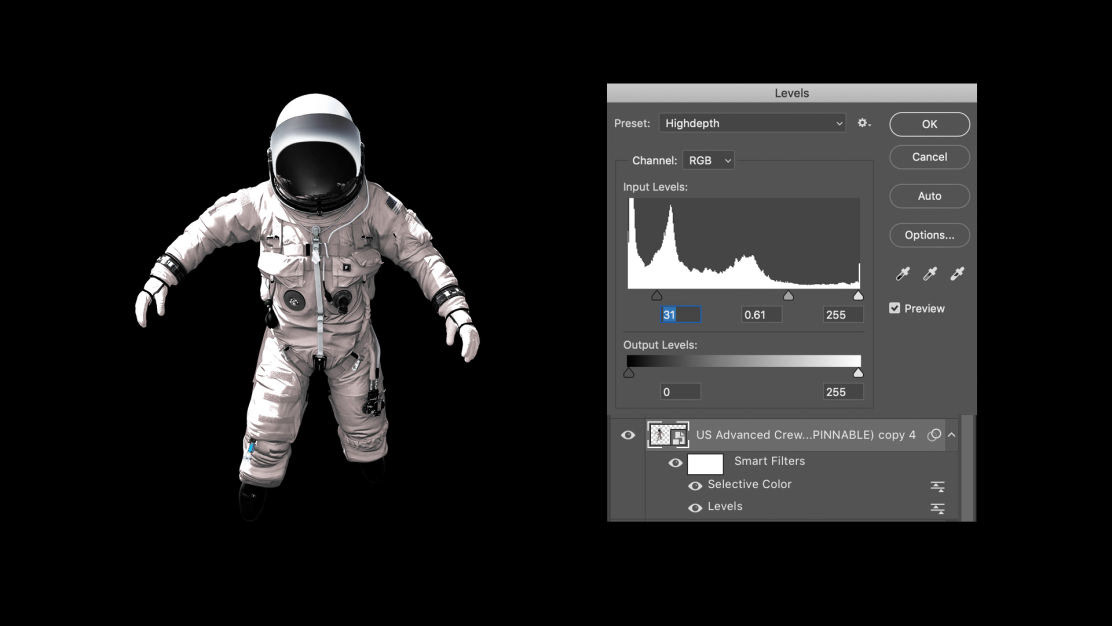The height and width of the screenshot is (626, 1112).
Task: Click the midtone gamma field 0.61
Action: coord(762,315)
